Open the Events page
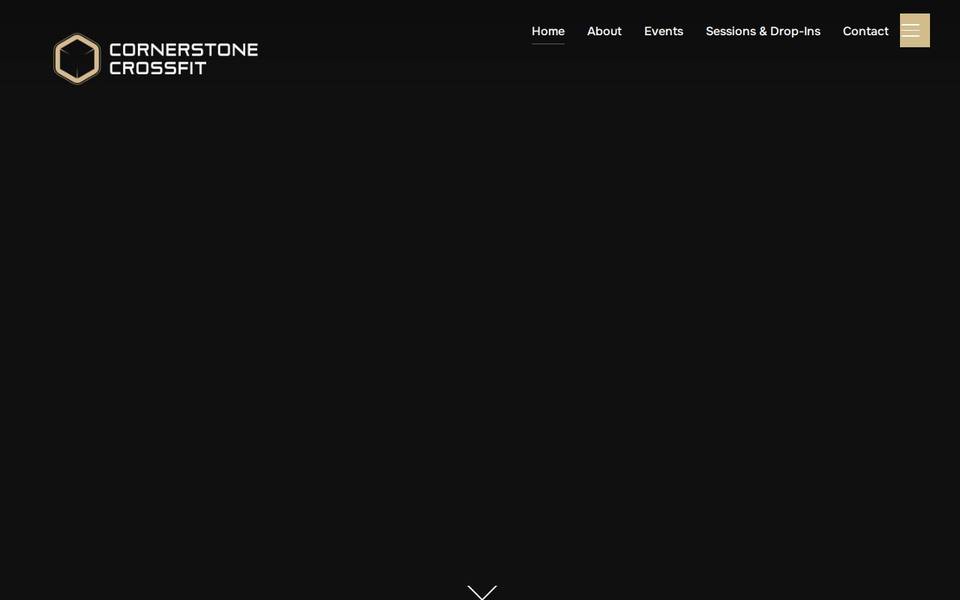This screenshot has width=960, height=600. click(x=663, y=31)
